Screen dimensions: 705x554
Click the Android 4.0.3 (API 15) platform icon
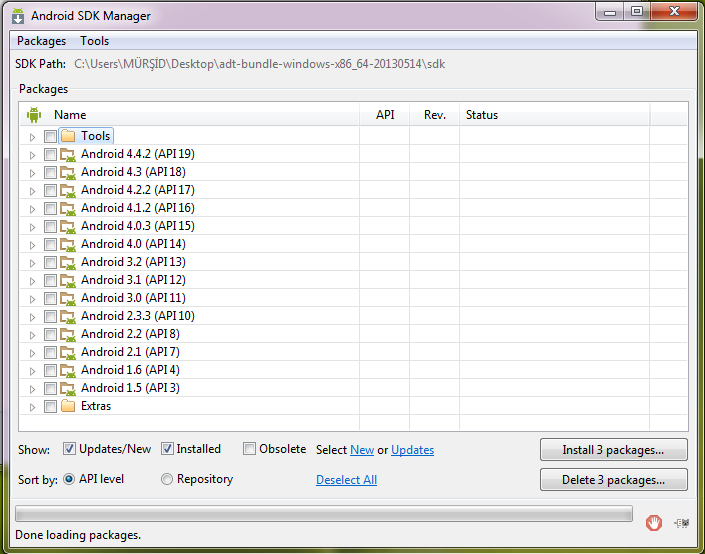(68, 226)
